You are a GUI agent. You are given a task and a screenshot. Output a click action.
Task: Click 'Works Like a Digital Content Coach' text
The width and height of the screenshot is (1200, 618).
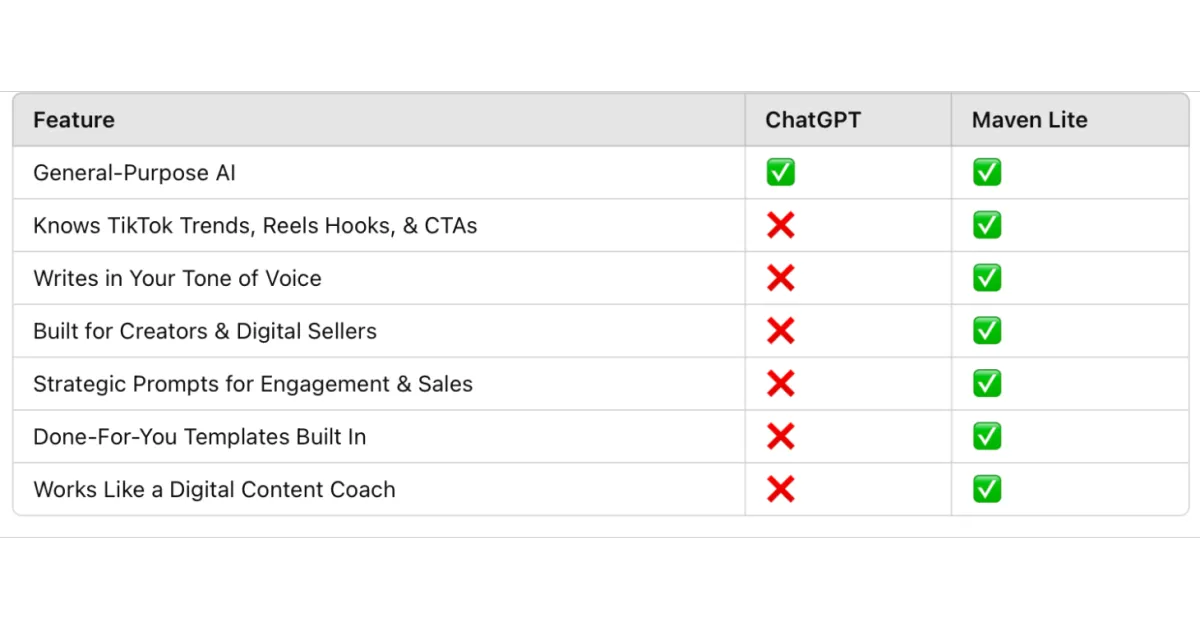(214, 490)
